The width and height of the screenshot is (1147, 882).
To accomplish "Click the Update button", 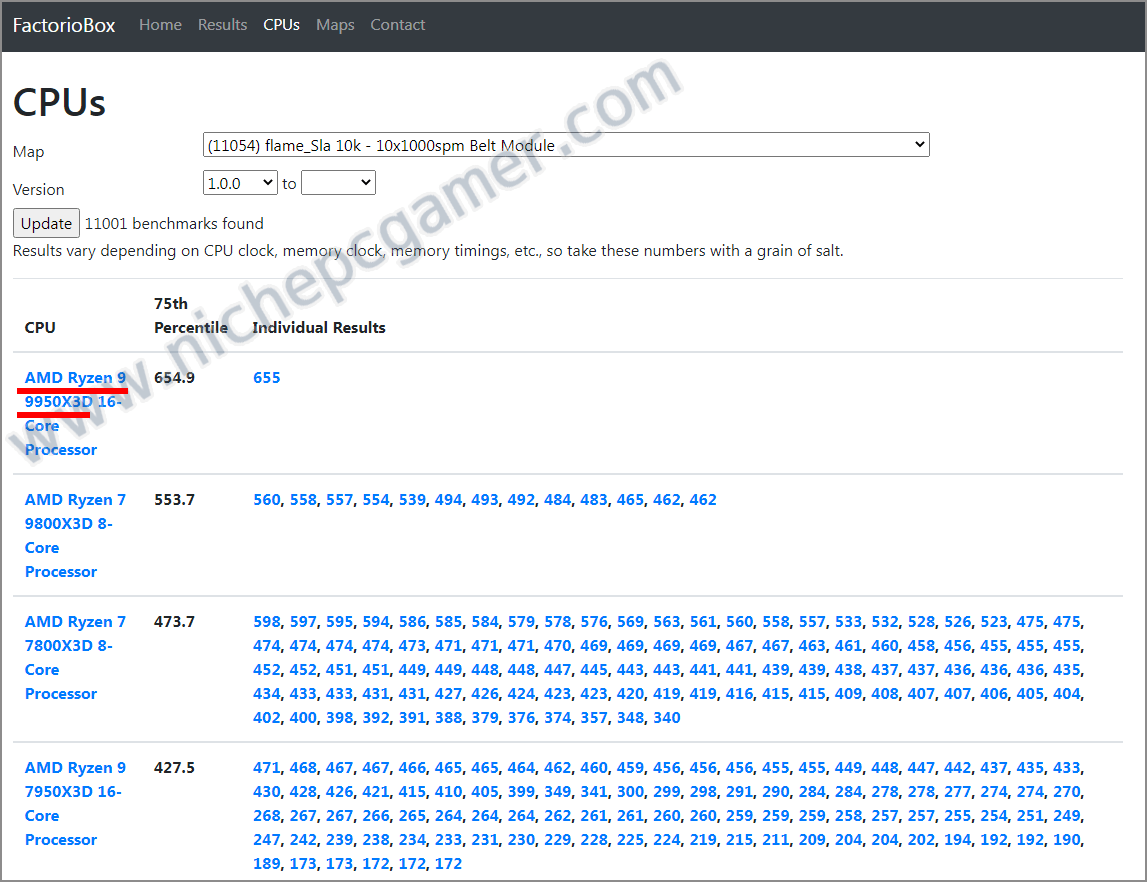I will pos(46,223).
